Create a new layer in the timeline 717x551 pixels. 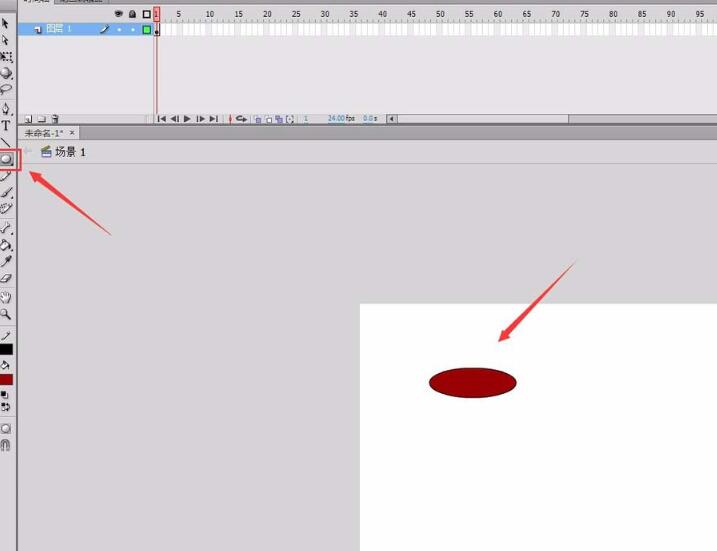coord(28,118)
